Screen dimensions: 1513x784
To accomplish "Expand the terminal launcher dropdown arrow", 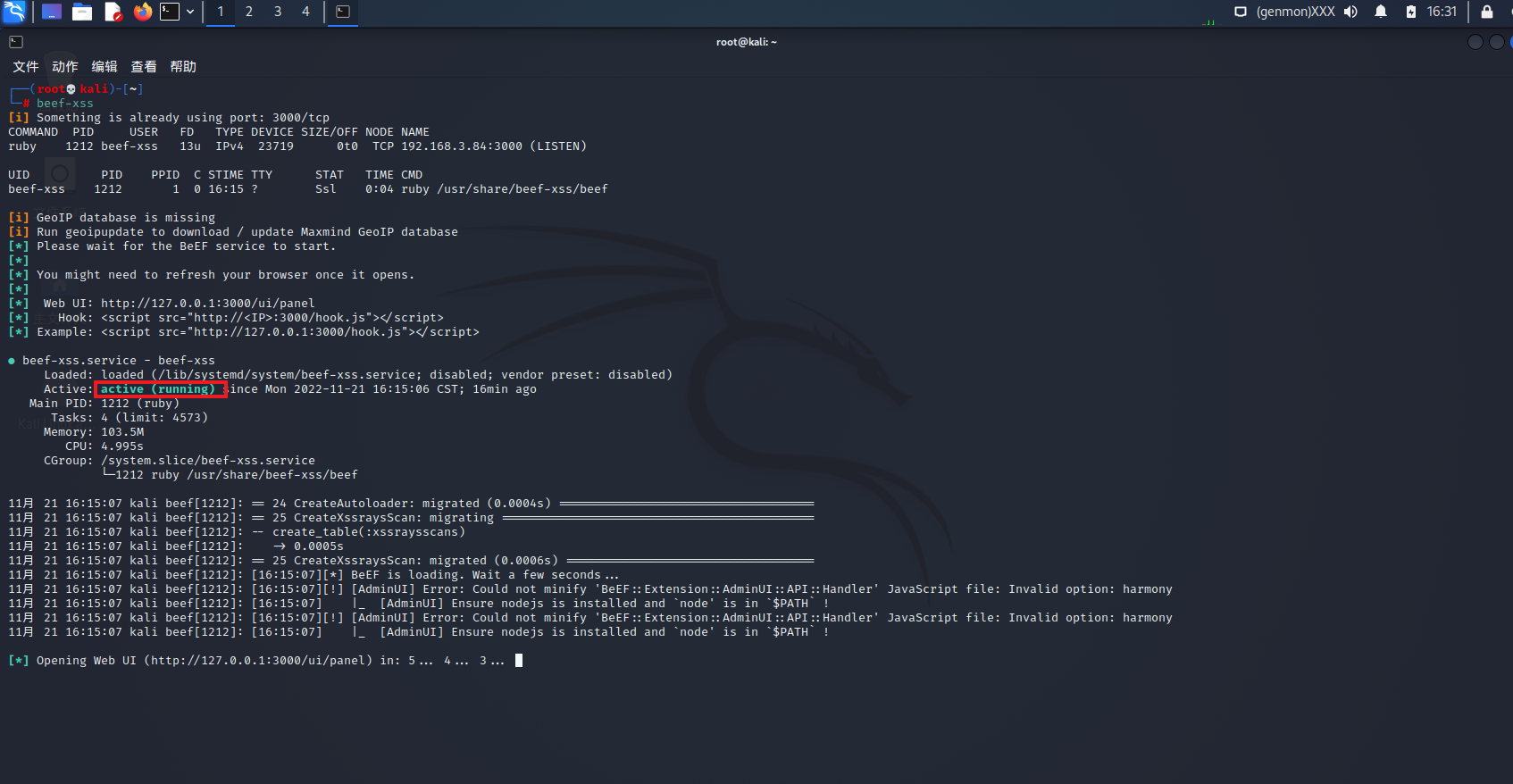I will 190,12.
